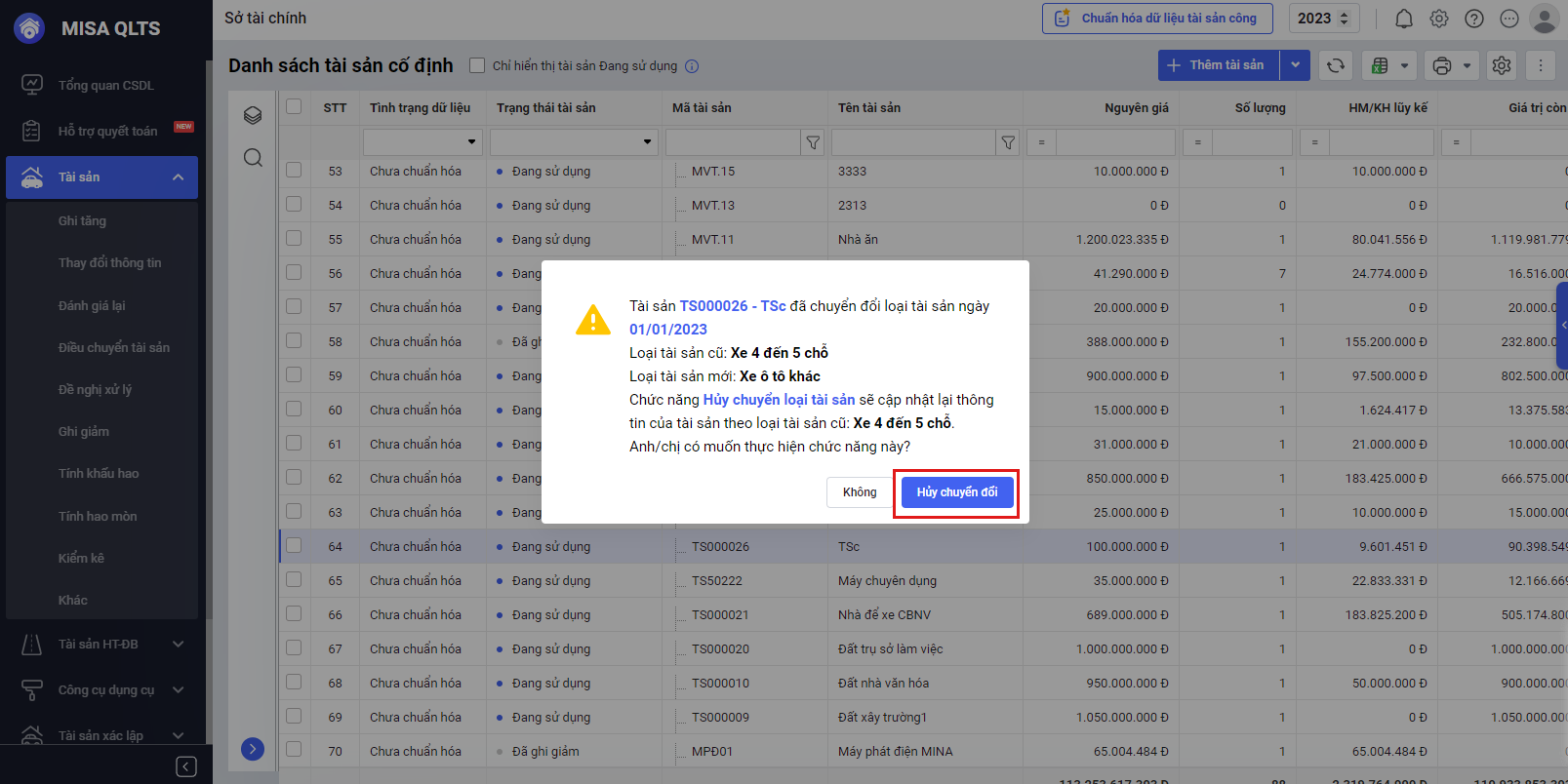Open the 2023 year selector
The height and width of the screenshot is (784, 1568).
[x=1322, y=19]
